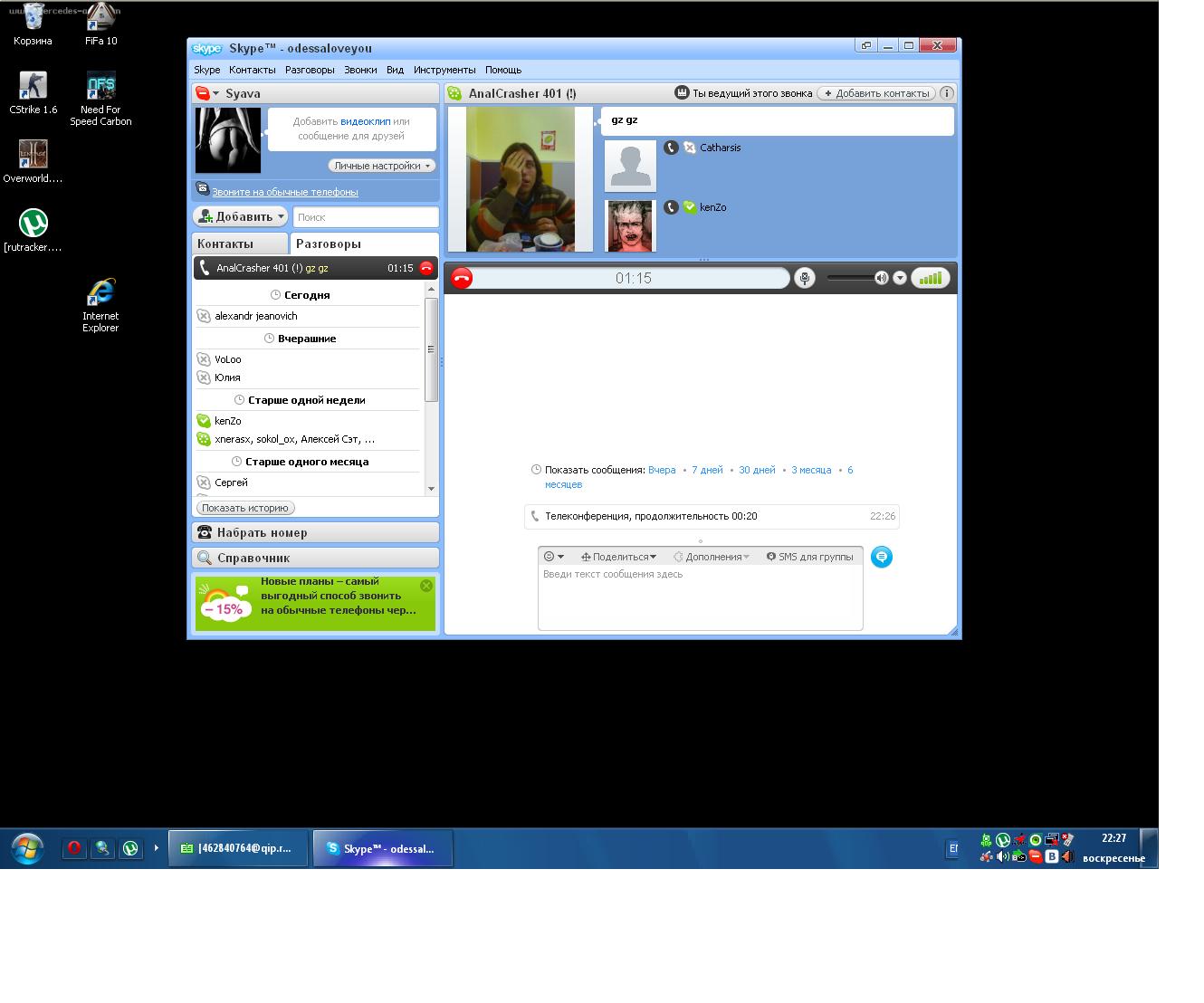Mute the microphone in the call bar
Viewport: 1204px width, 1003px height.
tap(804, 278)
